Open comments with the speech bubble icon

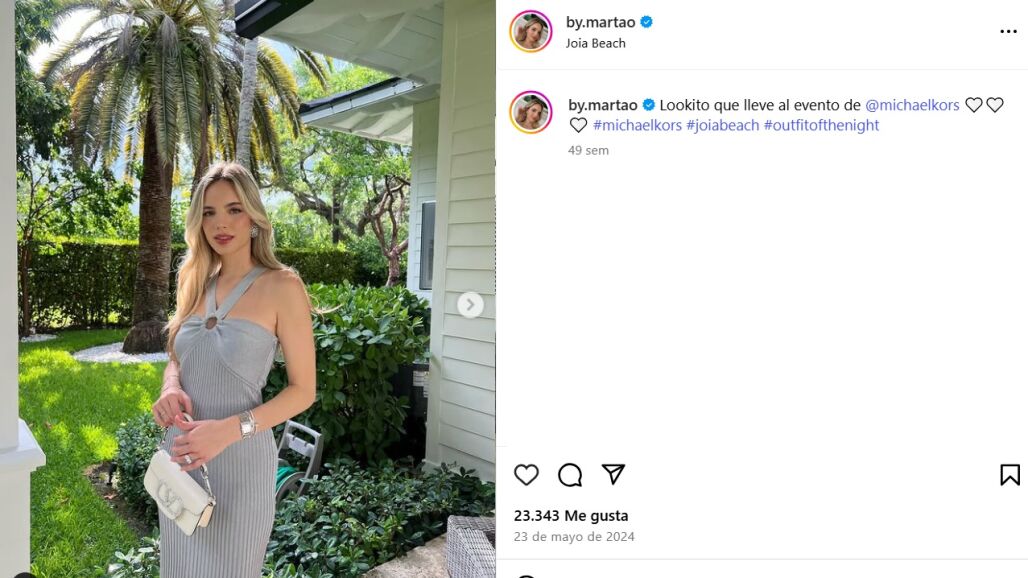click(x=570, y=474)
